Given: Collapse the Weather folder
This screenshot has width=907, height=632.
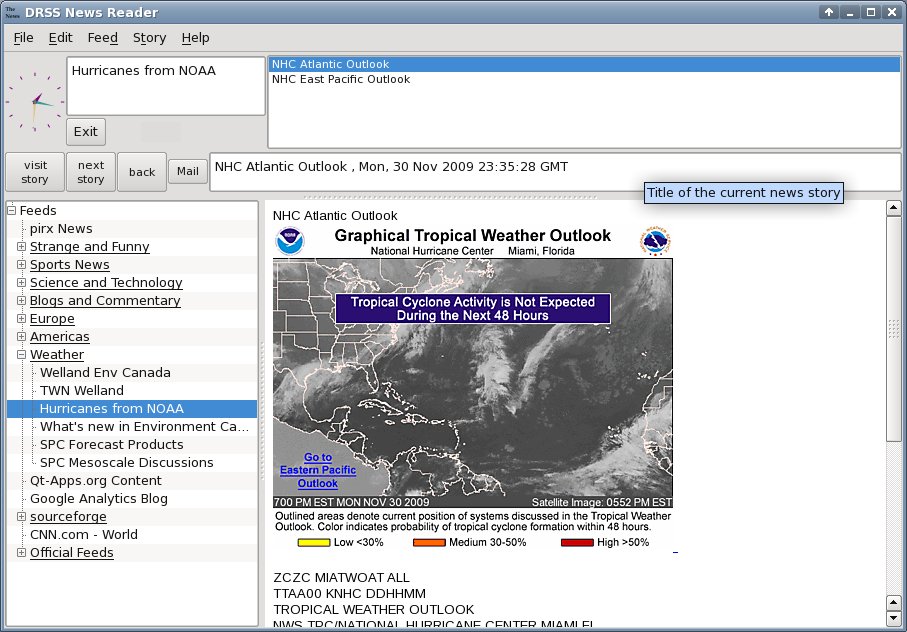Looking at the screenshot, I should (x=21, y=354).
